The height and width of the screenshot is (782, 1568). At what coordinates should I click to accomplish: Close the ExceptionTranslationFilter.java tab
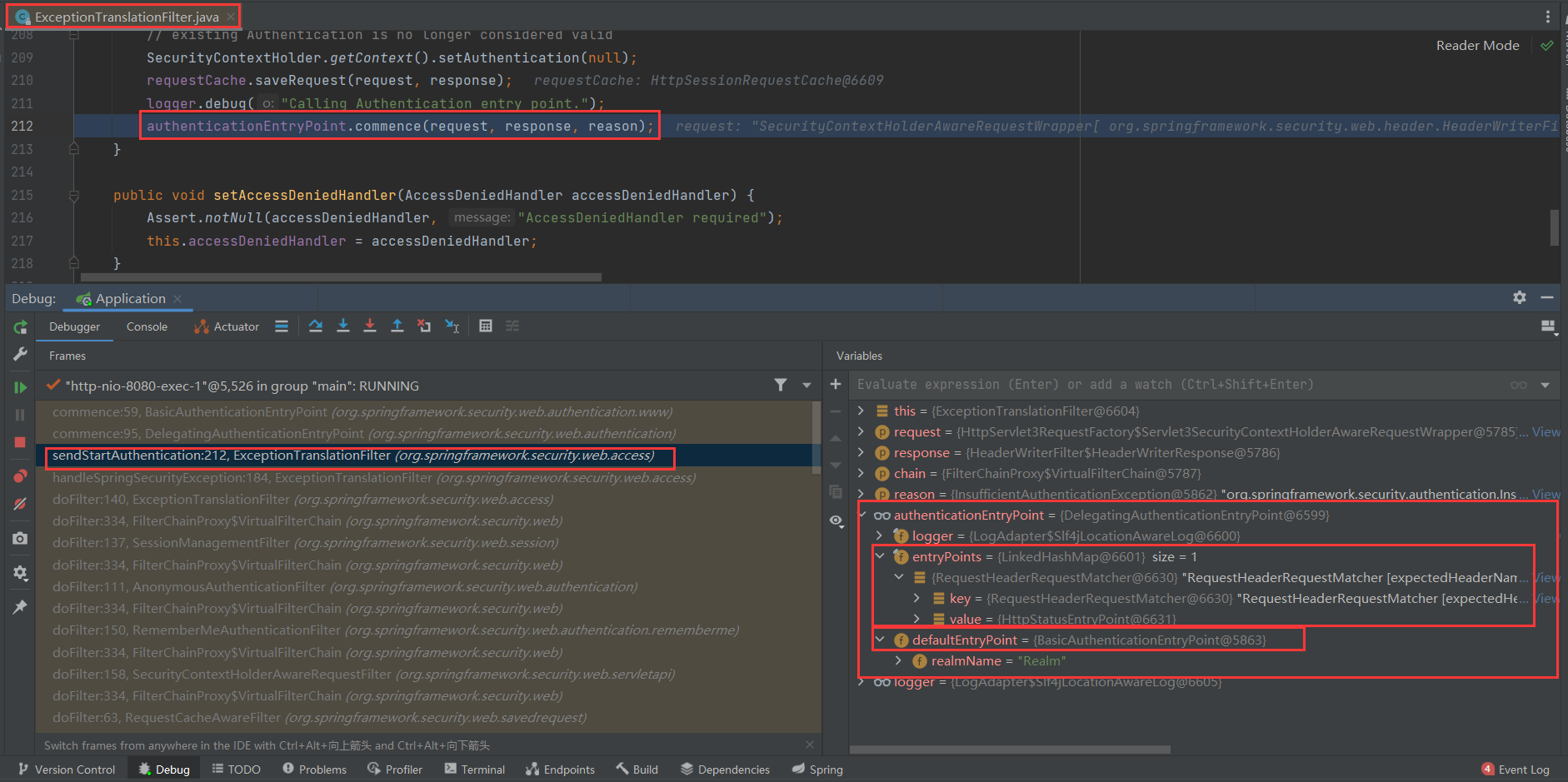[x=231, y=17]
